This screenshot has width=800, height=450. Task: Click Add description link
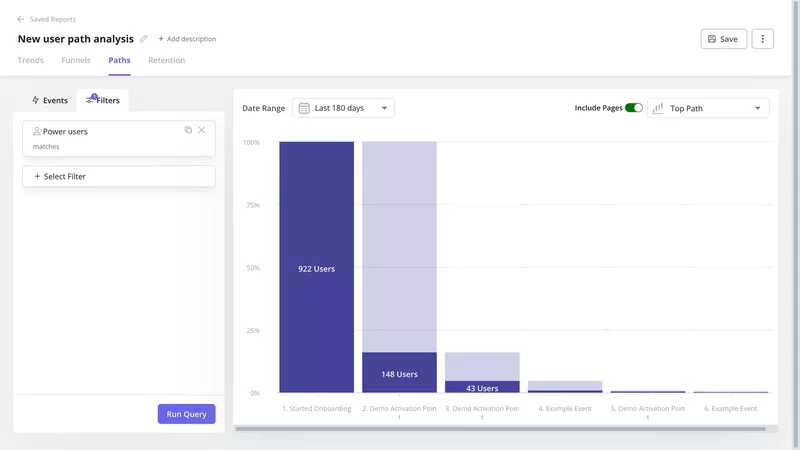tap(187, 39)
